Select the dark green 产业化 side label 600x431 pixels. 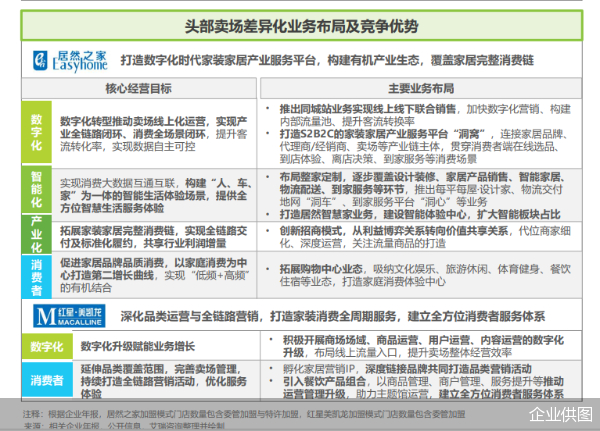click(x=37, y=234)
